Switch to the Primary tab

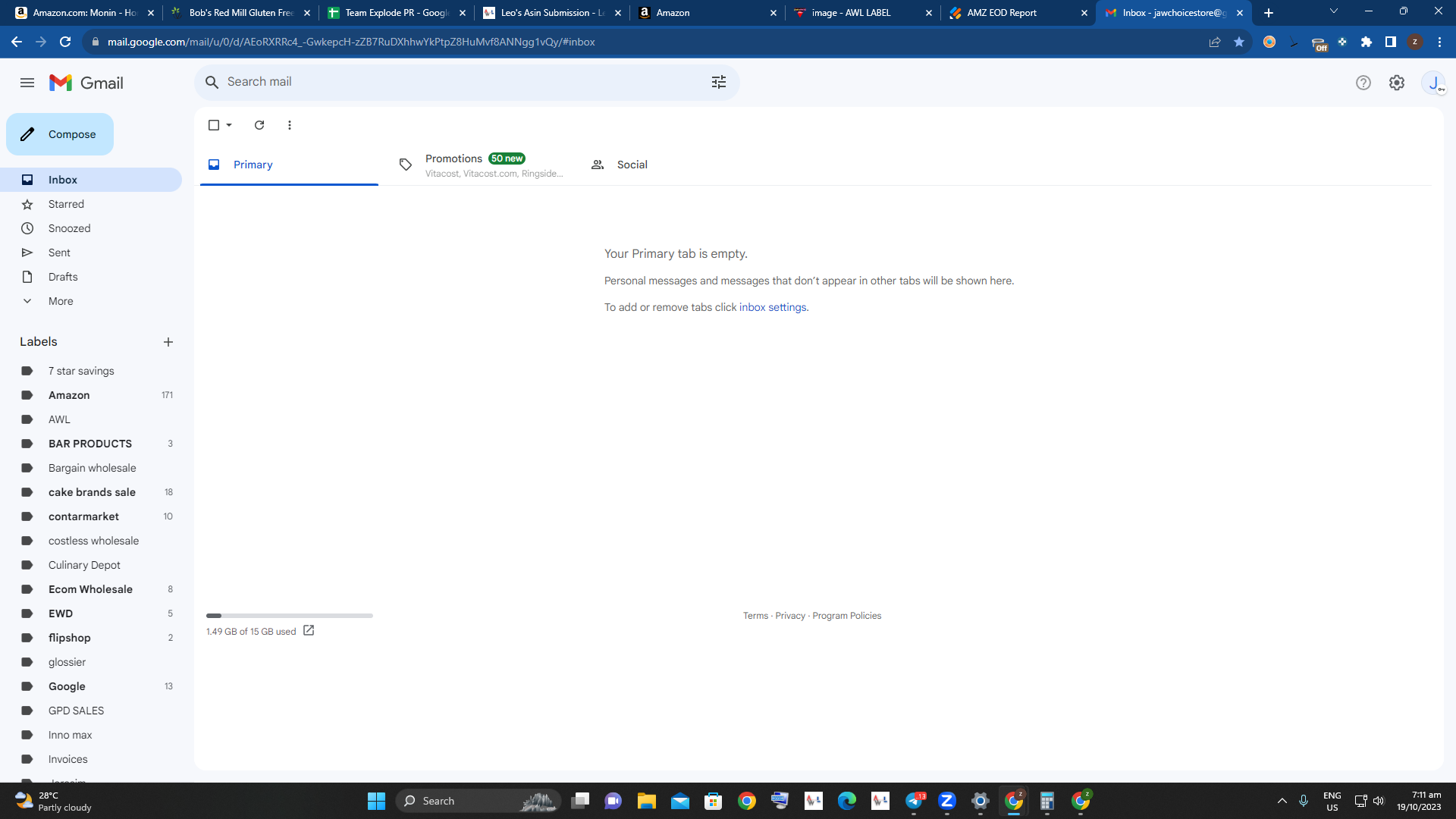coord(289,165)
